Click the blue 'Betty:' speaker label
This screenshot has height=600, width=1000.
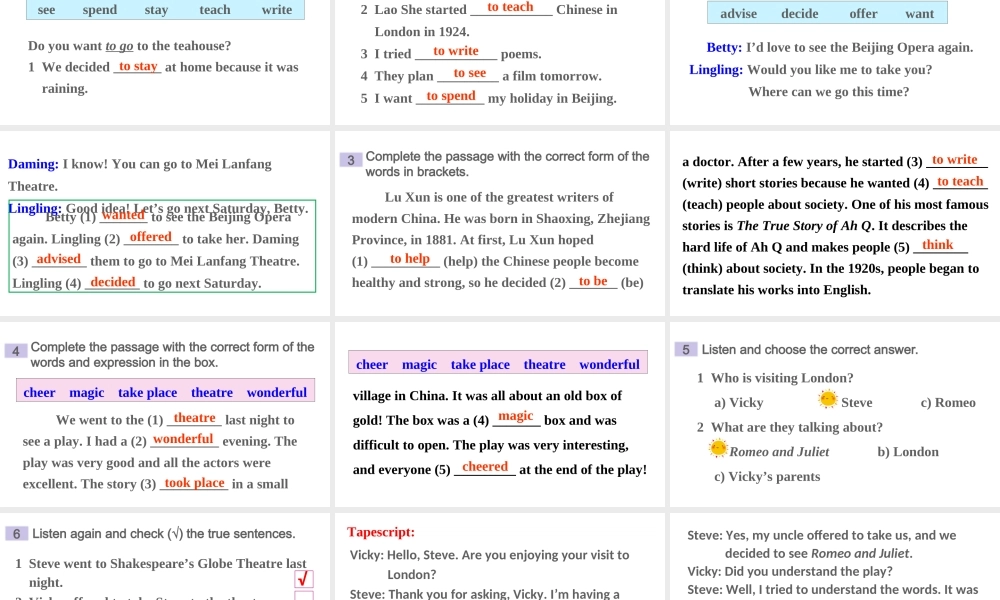[x=724, y=47]
